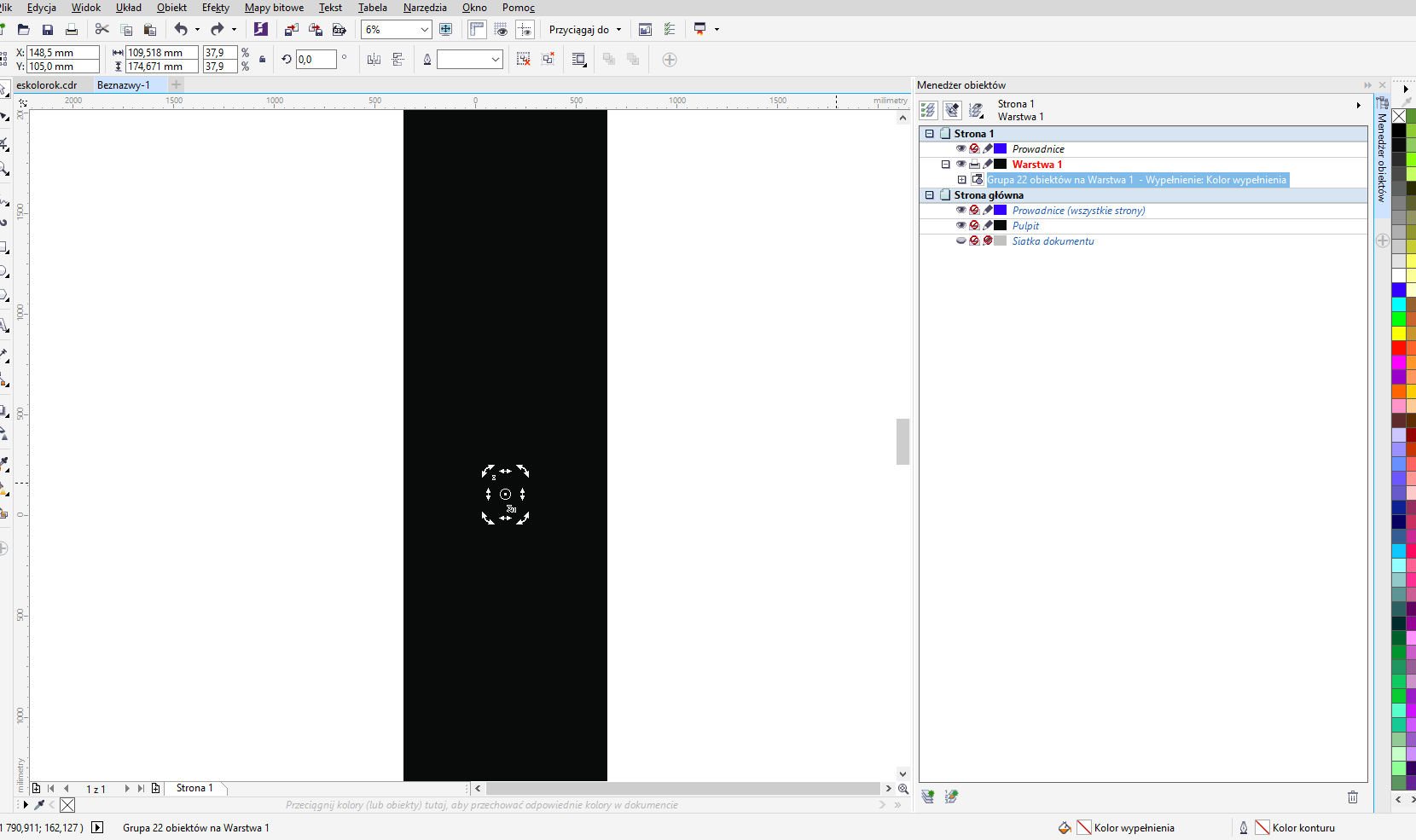Screen dimensions: 1416x840
Task: Hide the Warstwa 1 layer via eye icon
Action: [960, 165]
